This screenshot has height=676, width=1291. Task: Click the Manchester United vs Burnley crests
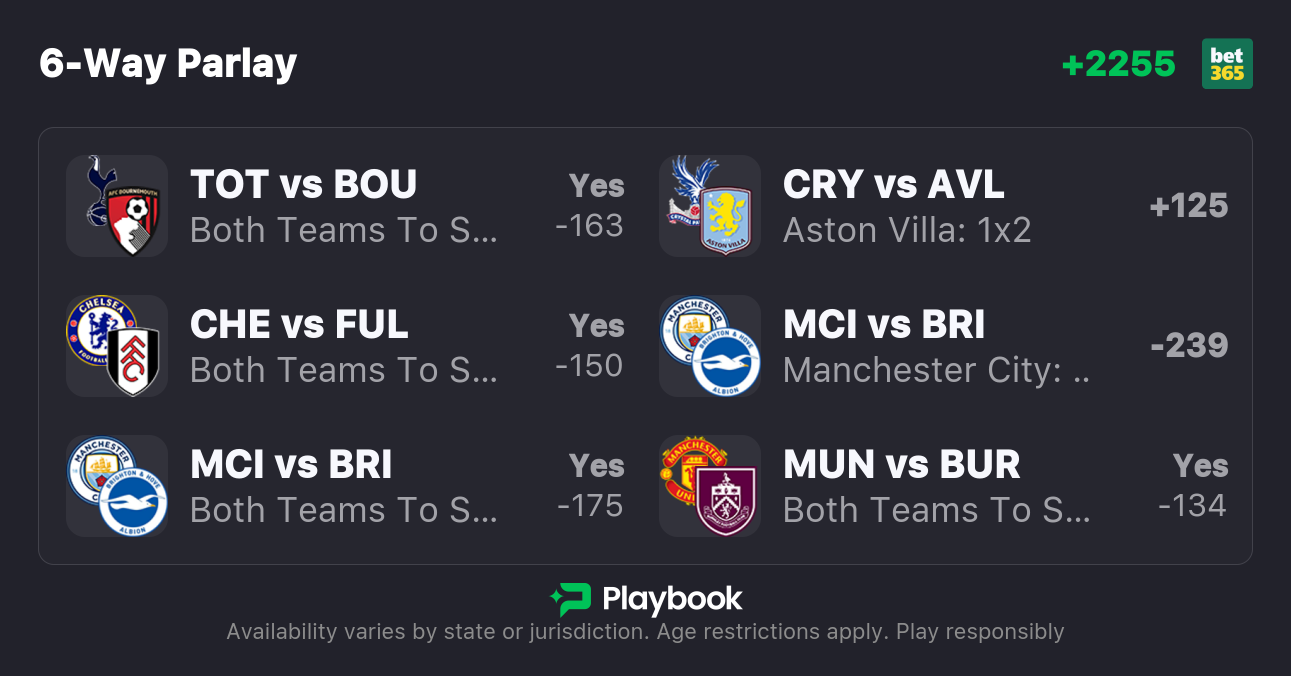point(710,486)
